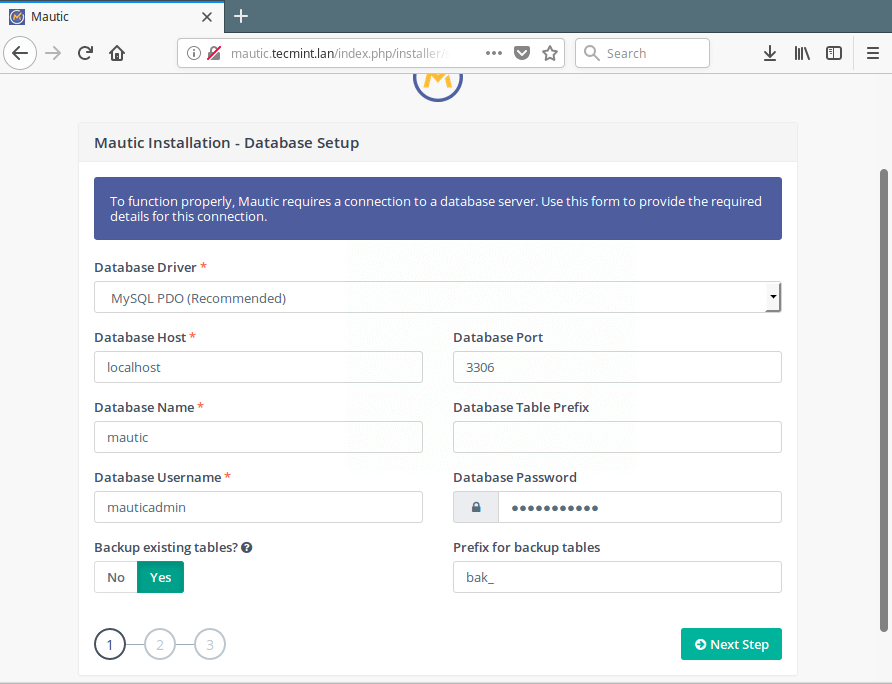Click the magnifier icon in the Search box
This screenshot has width=892, height=684.
coord(592,53)
